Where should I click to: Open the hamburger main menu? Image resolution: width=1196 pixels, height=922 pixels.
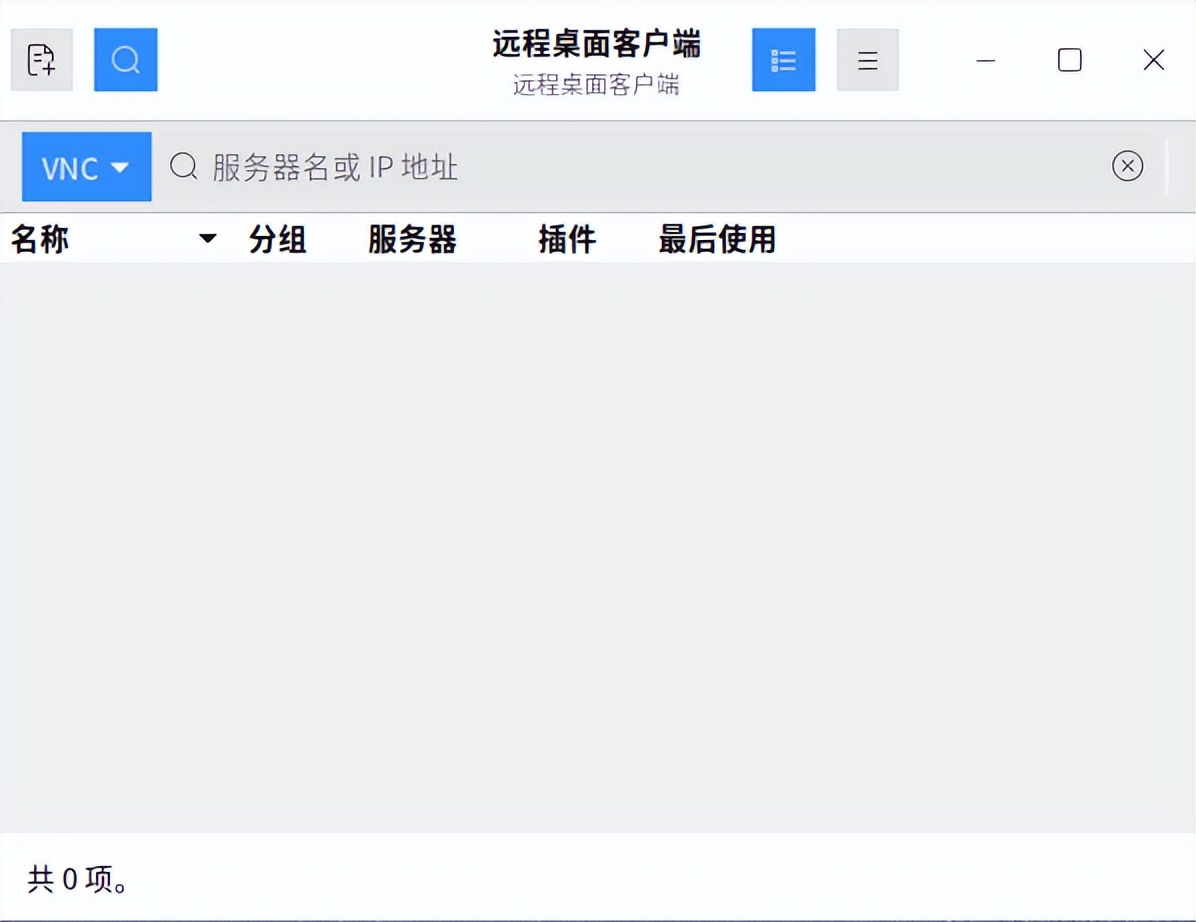[867, 60]
